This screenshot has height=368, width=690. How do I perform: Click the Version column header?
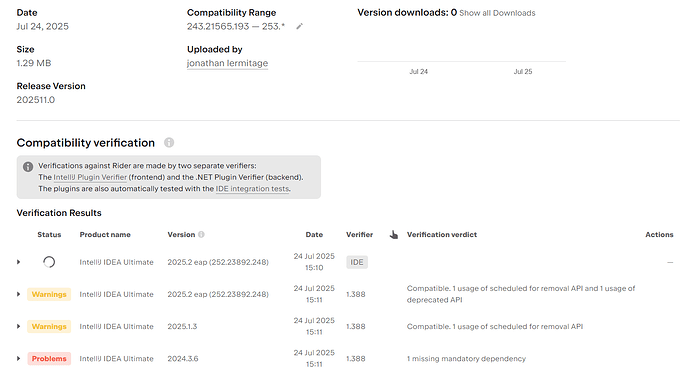pyautogui.click(x=181, y=235)
